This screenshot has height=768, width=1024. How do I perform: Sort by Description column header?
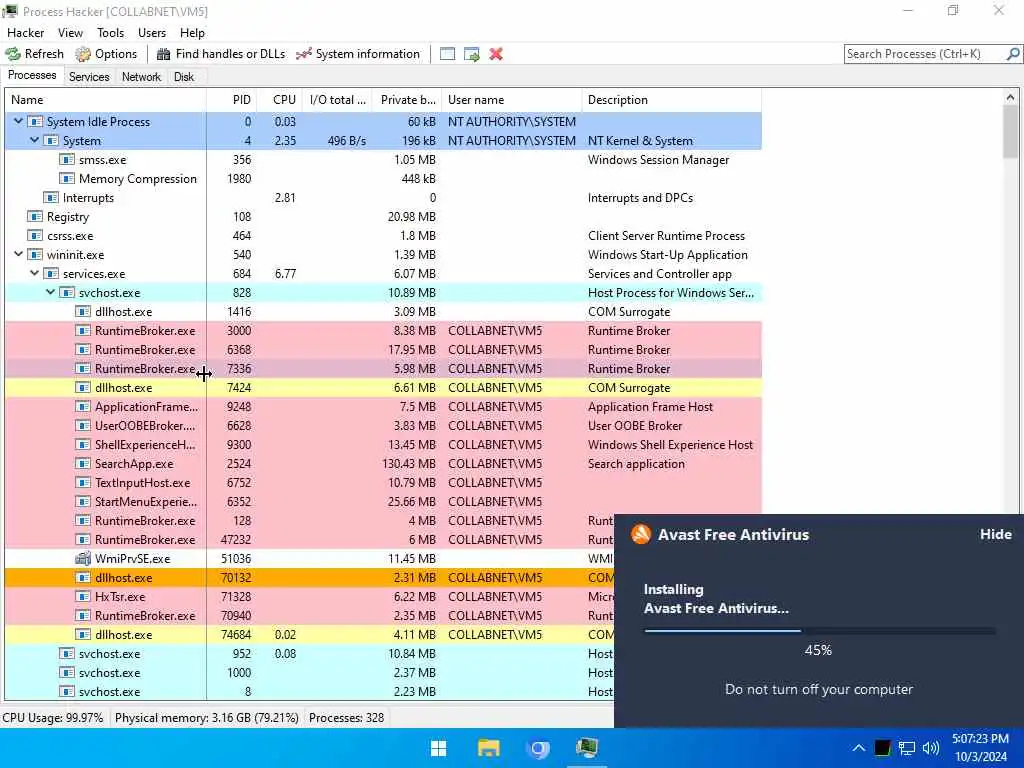[672, 100]
